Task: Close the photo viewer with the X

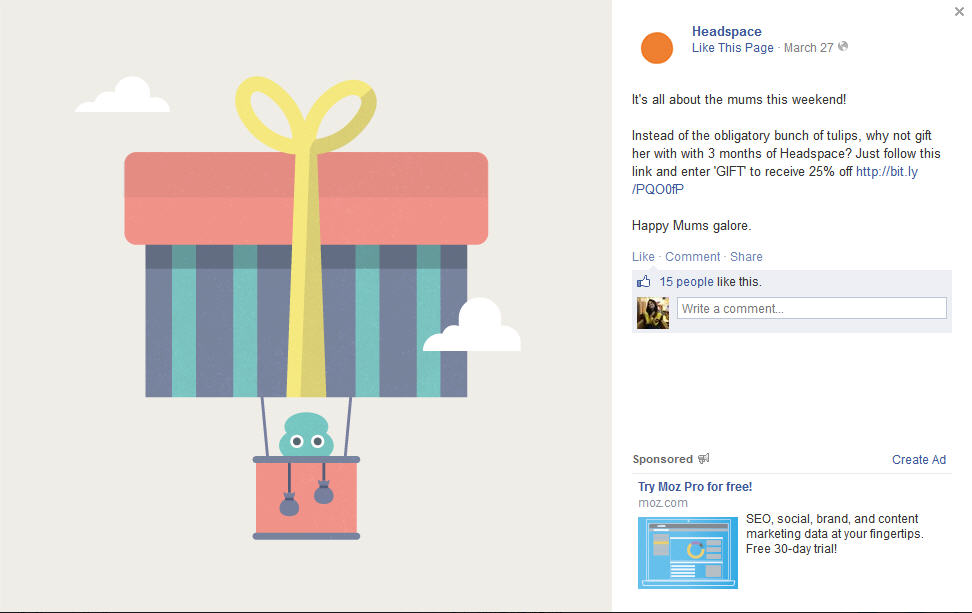Action: pyautogui.click(x=959, y=11)
